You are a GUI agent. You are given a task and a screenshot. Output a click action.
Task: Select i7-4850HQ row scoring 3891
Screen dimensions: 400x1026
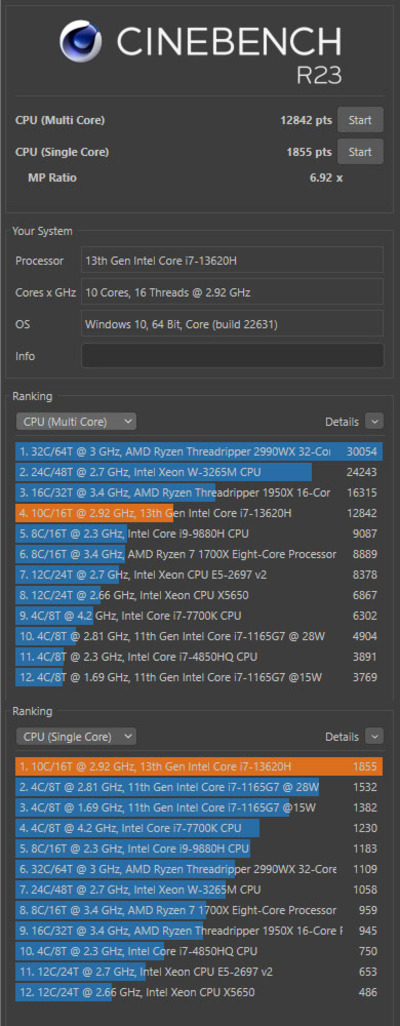(x=199, y=656)
